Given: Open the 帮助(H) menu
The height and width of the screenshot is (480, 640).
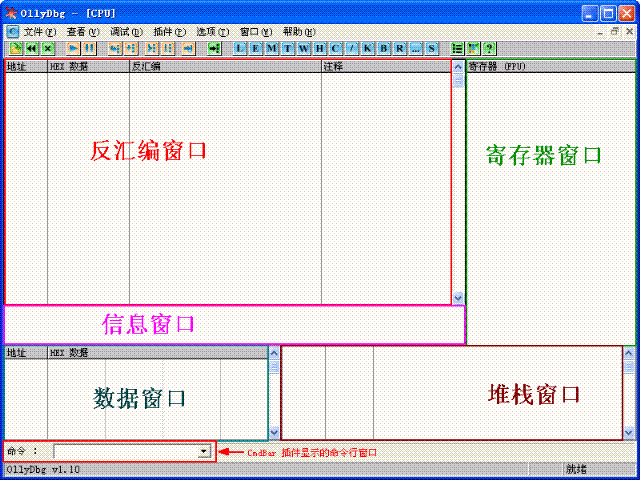Looking at the screenshot, I should [299, 32].
